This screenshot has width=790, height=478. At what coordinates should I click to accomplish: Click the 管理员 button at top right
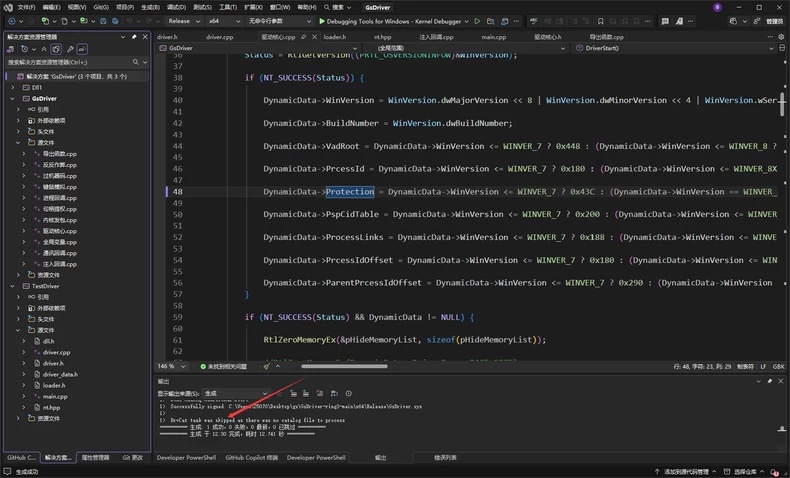click(x=774, y=21)
